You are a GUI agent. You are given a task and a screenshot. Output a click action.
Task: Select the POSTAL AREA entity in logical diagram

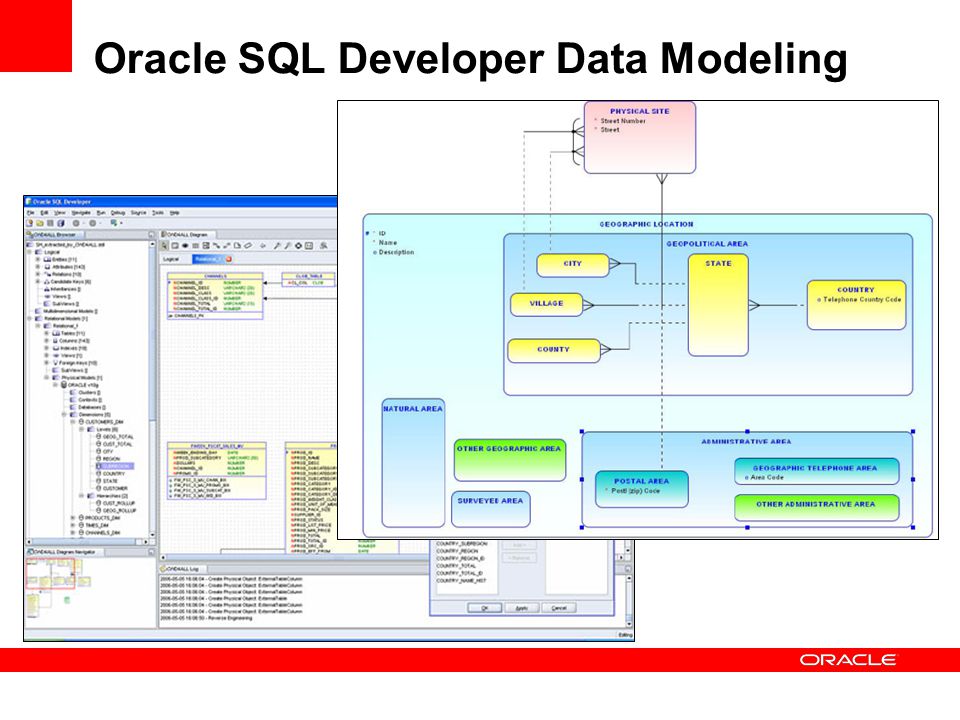pyautogui.click(x=641, y=489)
